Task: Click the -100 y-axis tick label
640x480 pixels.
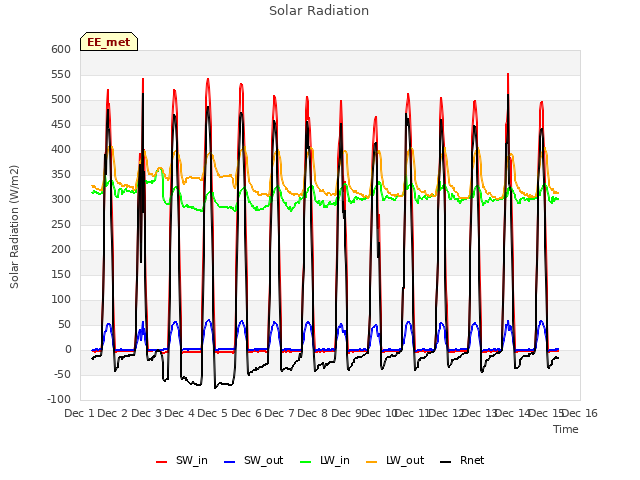Action: (x=59, y=400)
